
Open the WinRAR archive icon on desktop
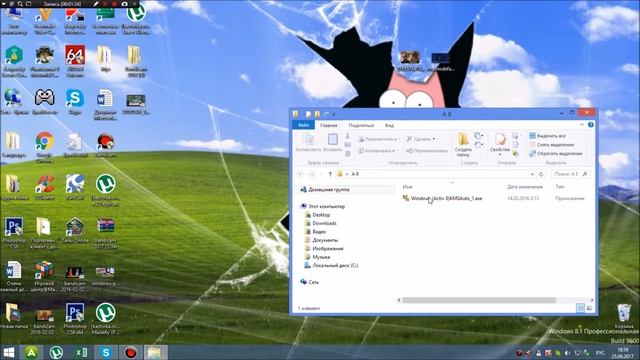tap(105, 225)
